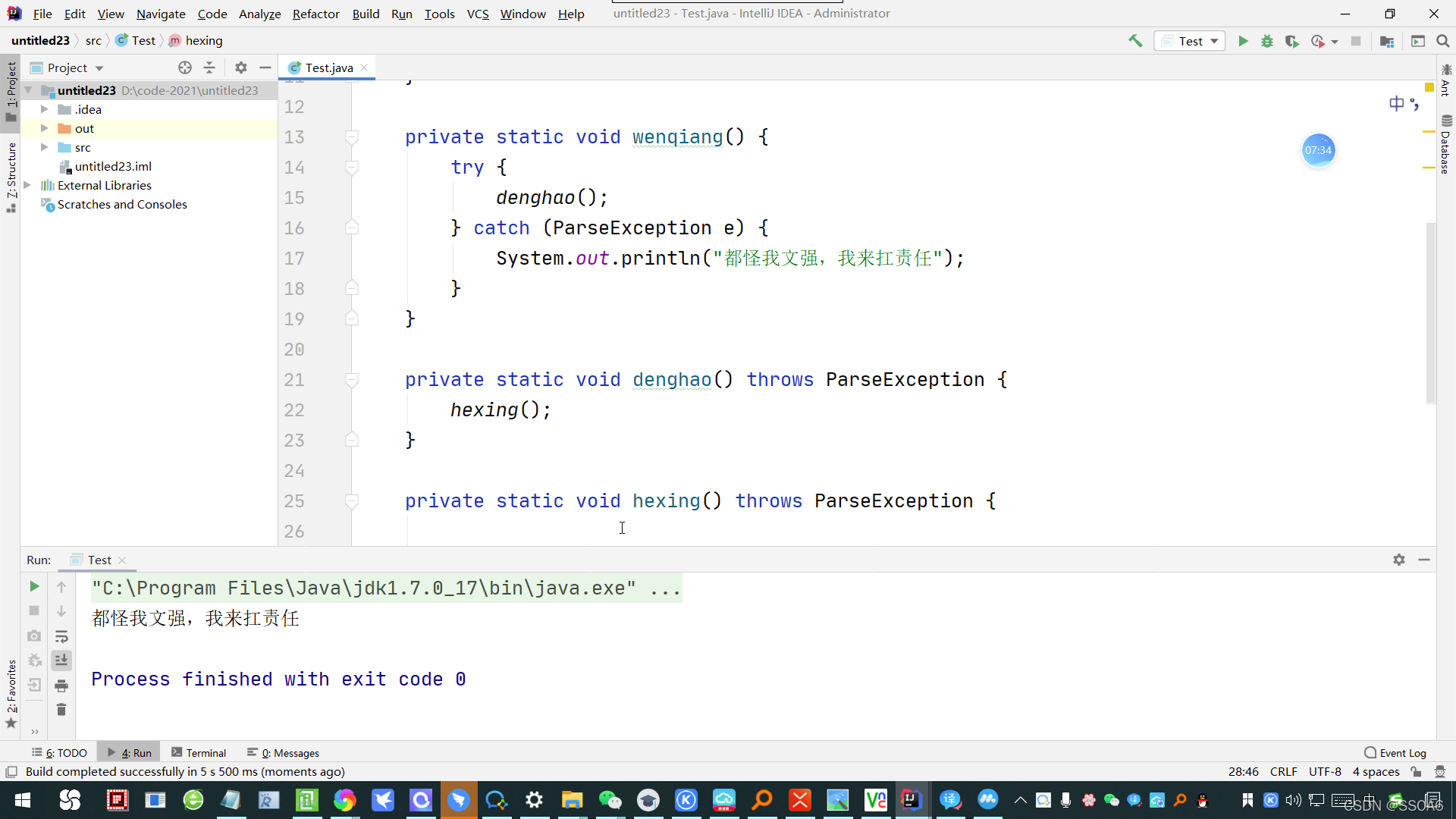This screenshot has width=1456, height=819.
Task: Start debugging with the bug icon
Action: pos(1267,41)
